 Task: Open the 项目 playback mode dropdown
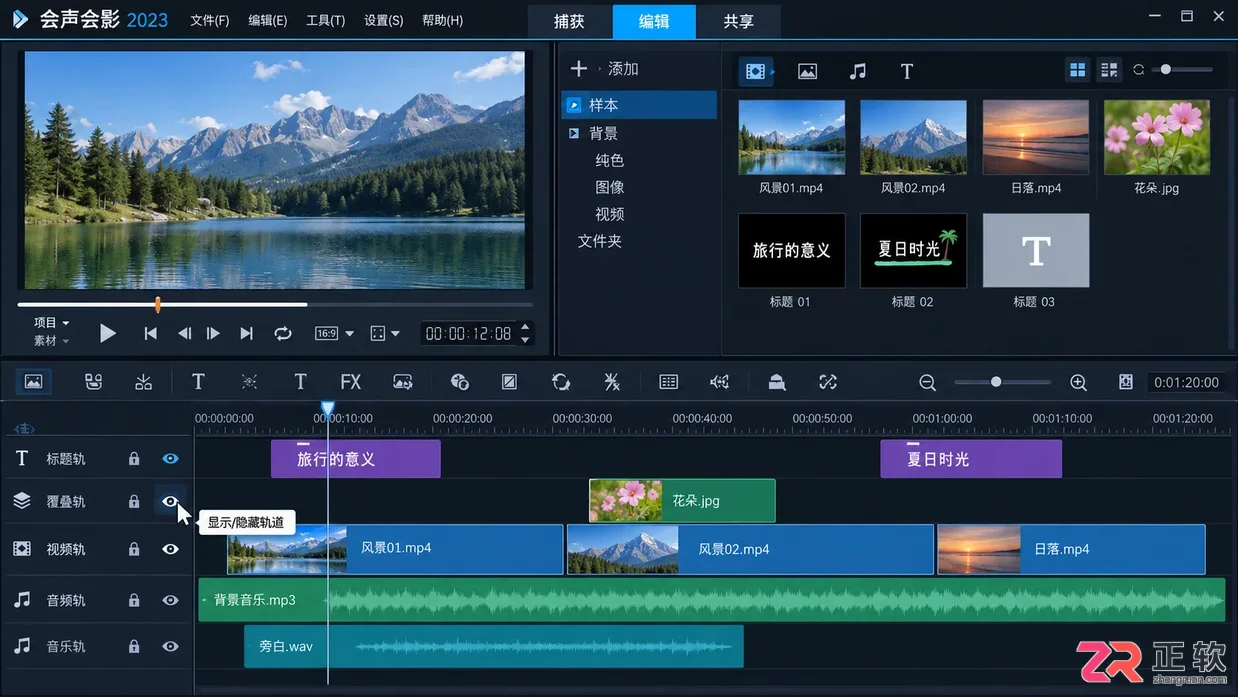(x=52, y=323)
